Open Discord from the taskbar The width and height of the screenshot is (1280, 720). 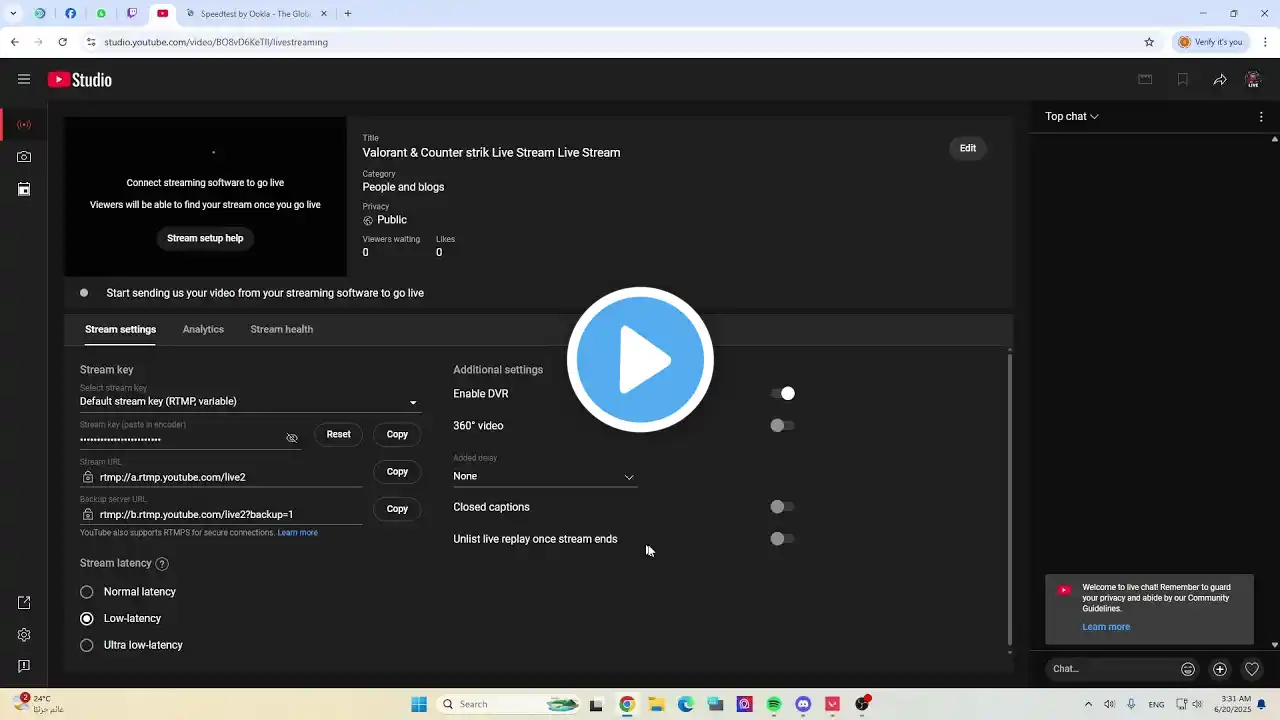click(803, 704)
